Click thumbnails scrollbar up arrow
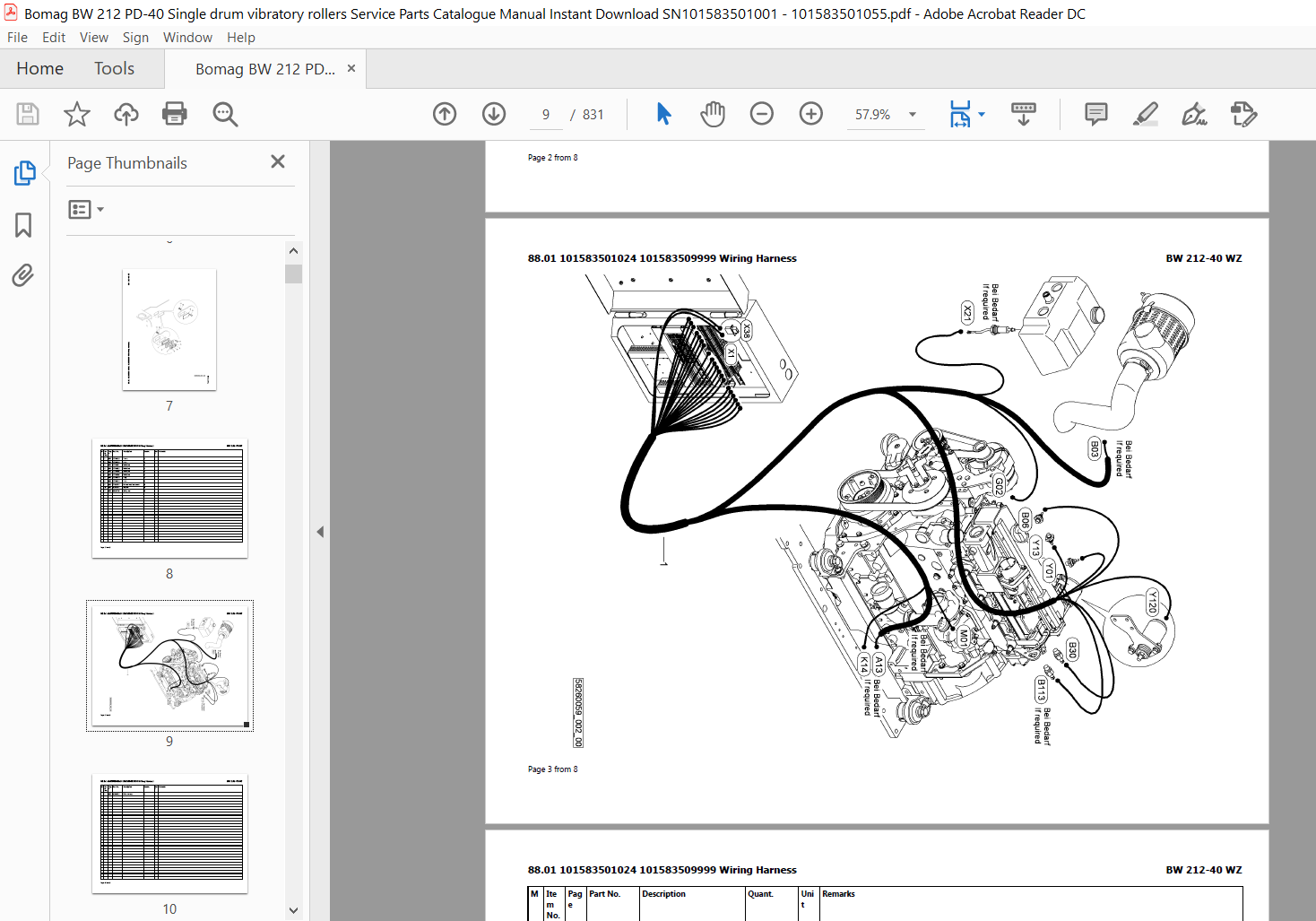Image resolution: width=1316 pixels, height=921 pixels. [x=293, y=251]
